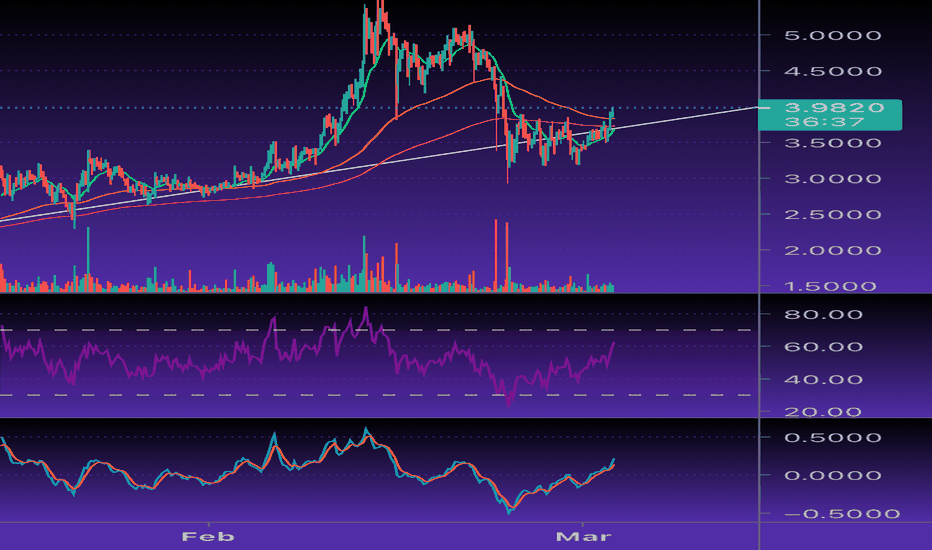The height and width of the screenshot is (550, 932).
Task: Click the 2.5000 price axis label
Action: [833, 215]
